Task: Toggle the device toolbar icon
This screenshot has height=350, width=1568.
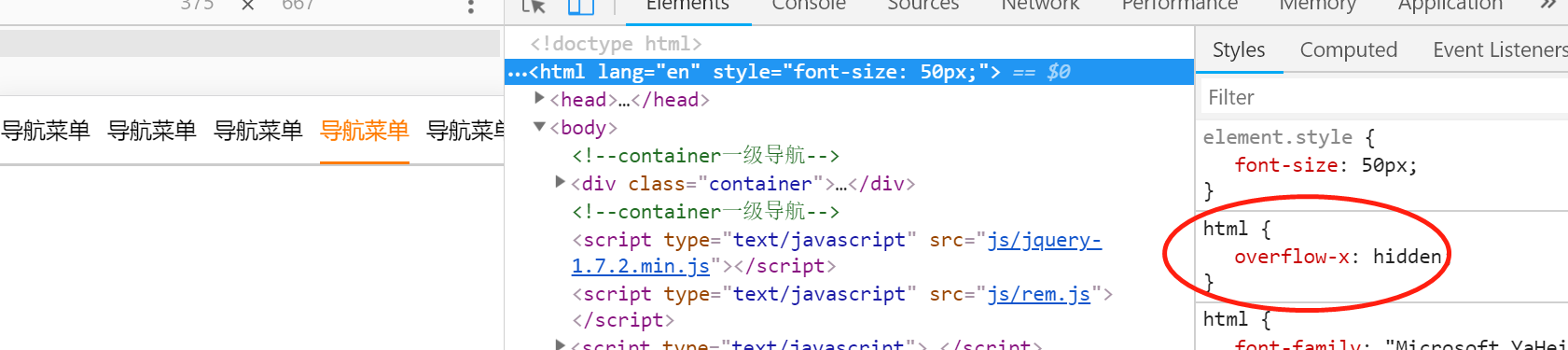Action: (581, 6)
